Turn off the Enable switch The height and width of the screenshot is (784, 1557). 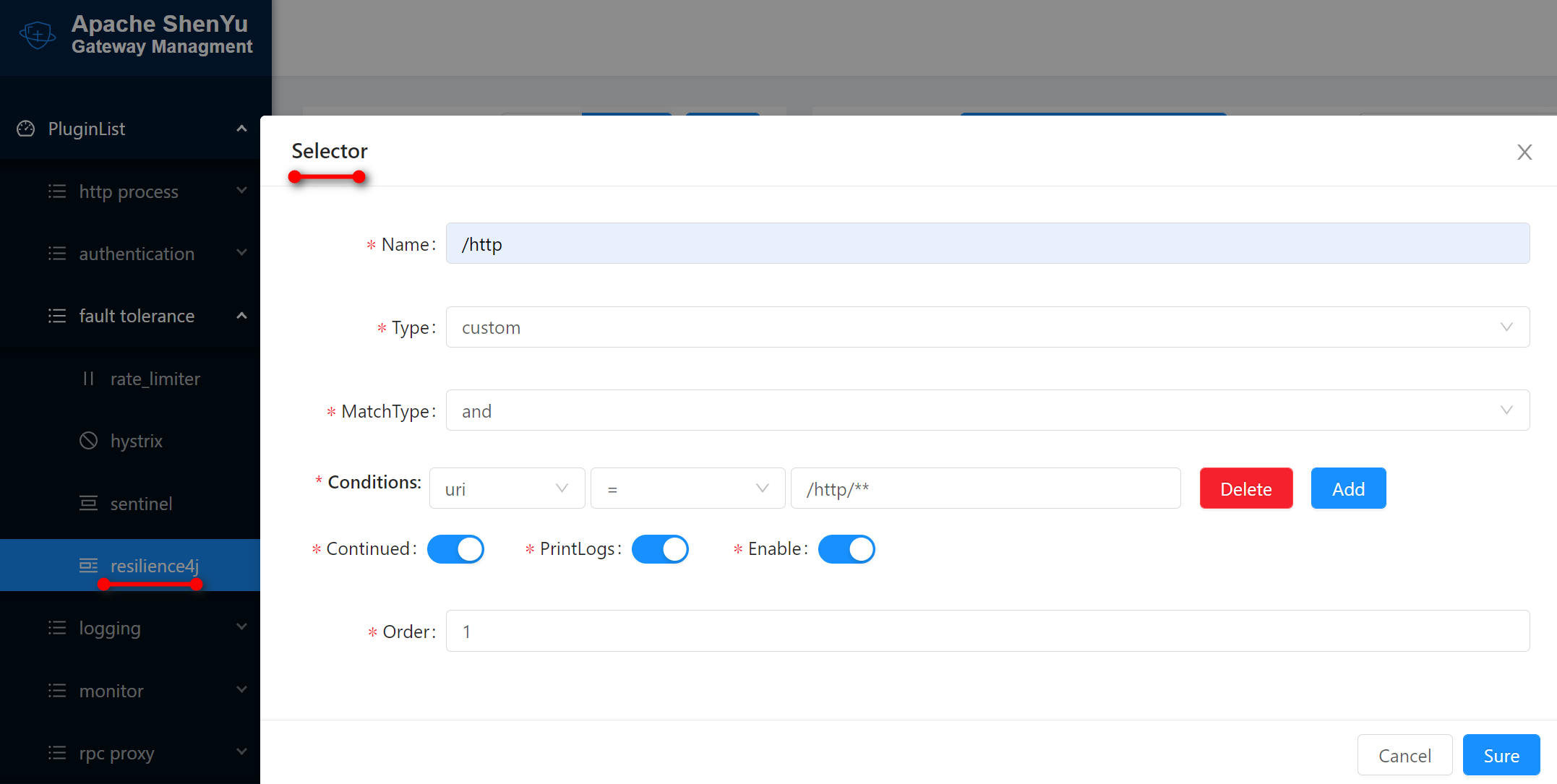(x=846, y=549)
